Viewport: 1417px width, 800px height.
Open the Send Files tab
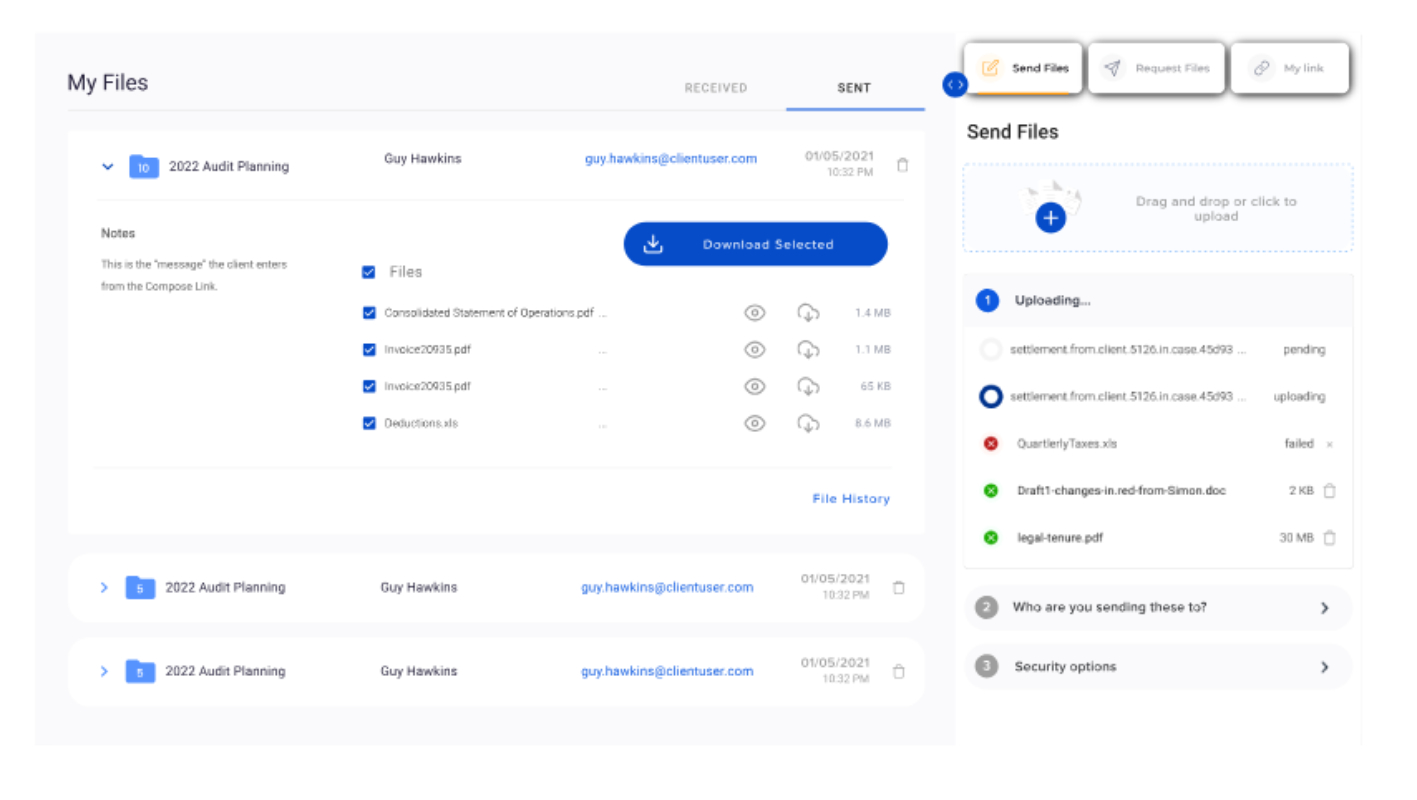click(x=1023, y=68)
